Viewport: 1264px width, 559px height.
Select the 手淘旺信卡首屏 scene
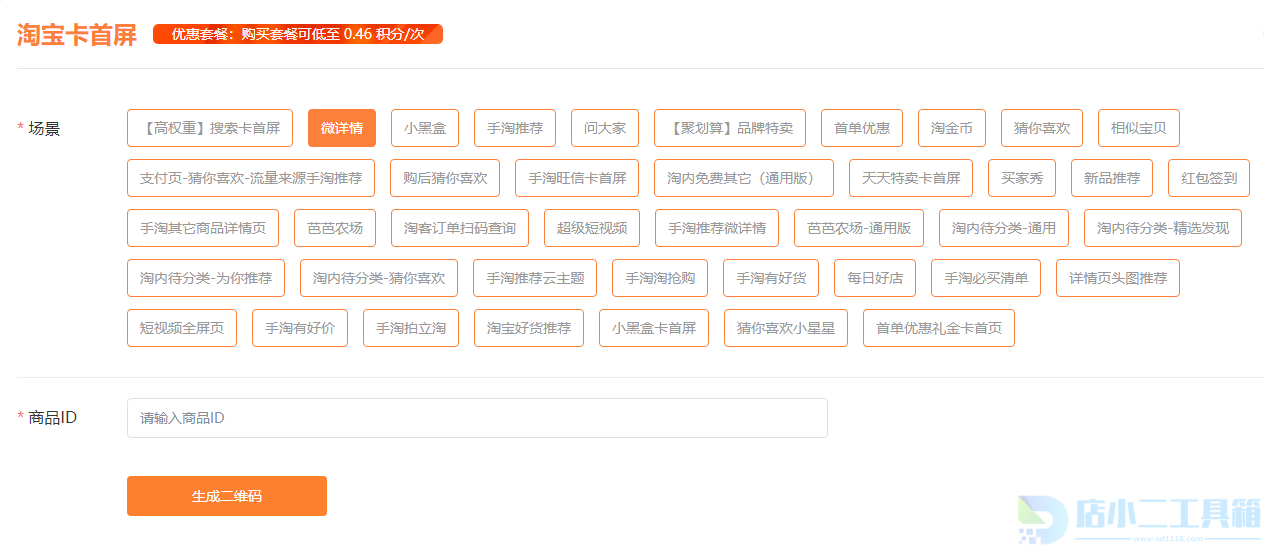coord(577,178)
